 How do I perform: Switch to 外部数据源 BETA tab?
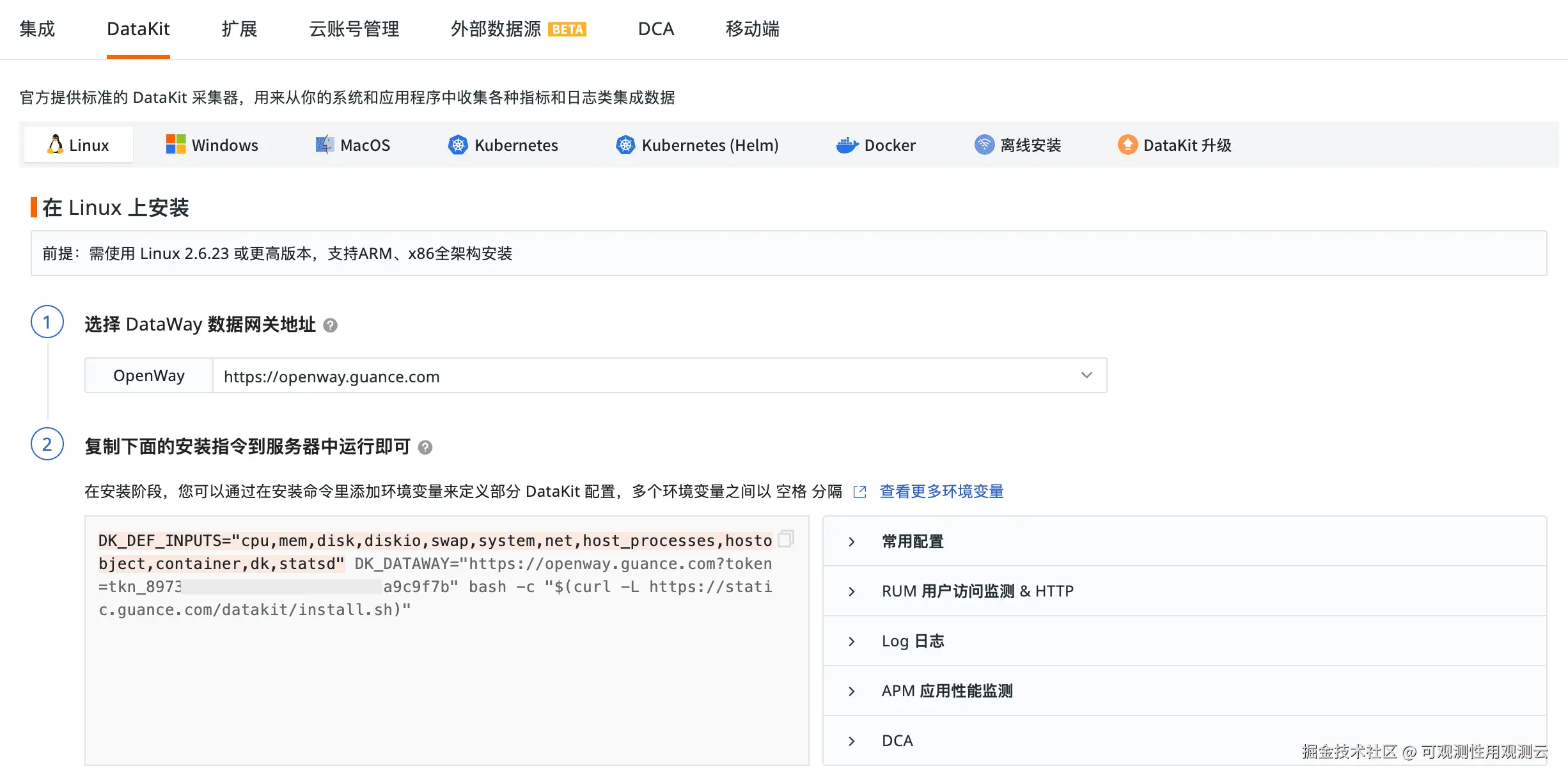click(x=518, y=29)
